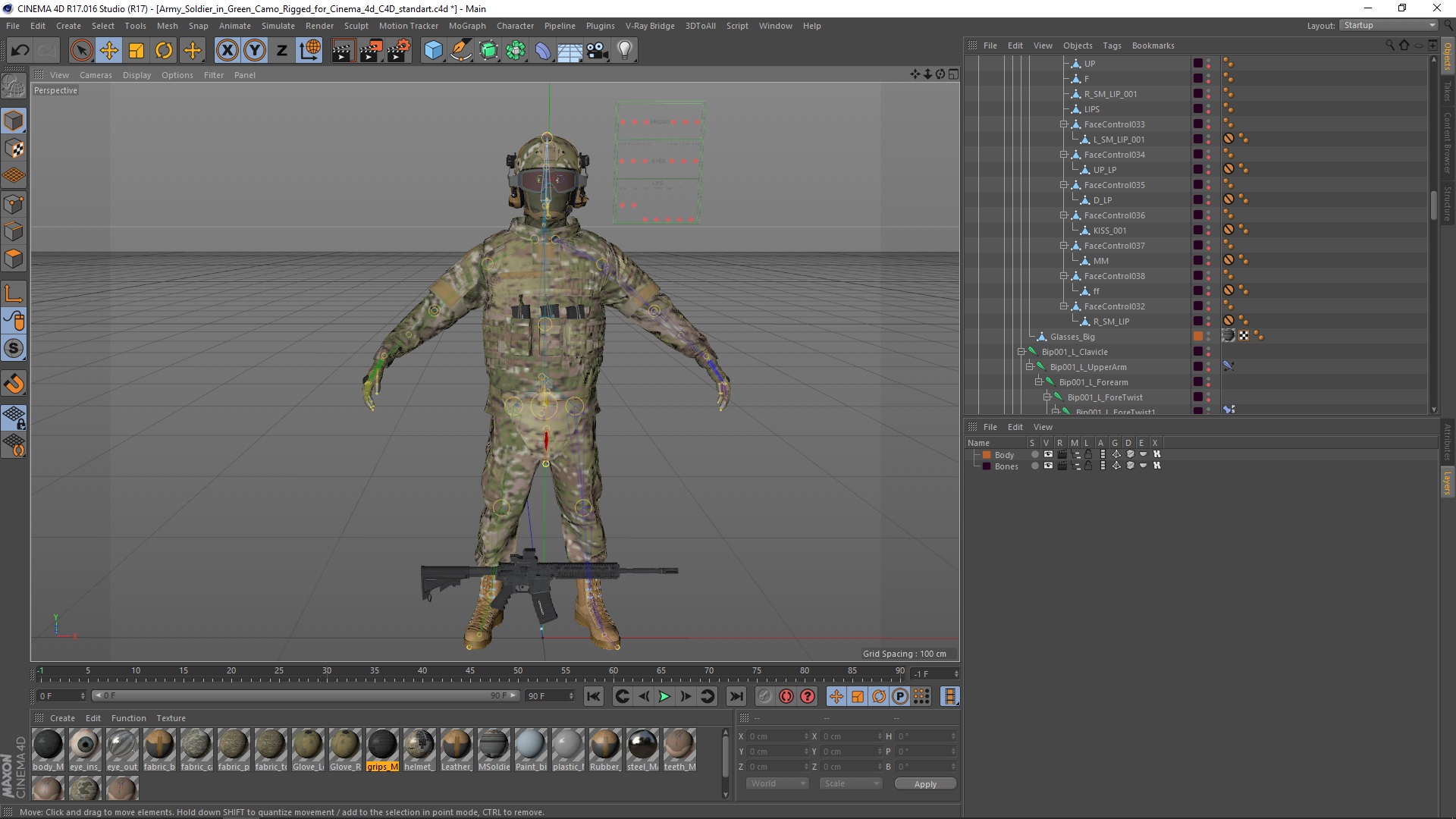Click the Undo arrow icon
Image resolution: width=1456 pixels, height=819 pixels.
[20, 51]
